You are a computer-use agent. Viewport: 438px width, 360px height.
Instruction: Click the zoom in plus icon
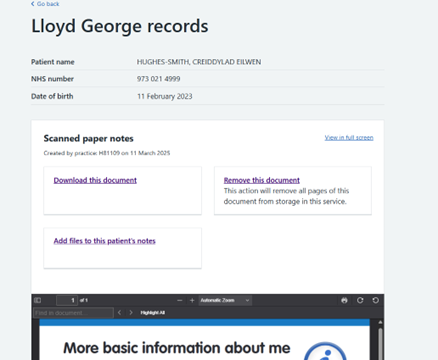click(192, 300)
